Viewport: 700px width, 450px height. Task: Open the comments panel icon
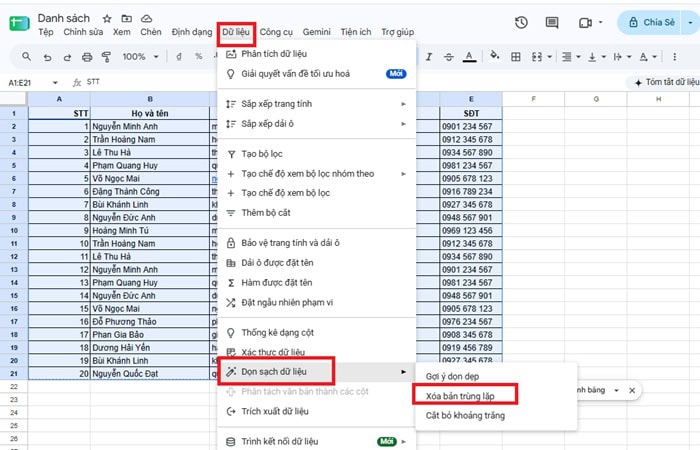coord(552,22)
